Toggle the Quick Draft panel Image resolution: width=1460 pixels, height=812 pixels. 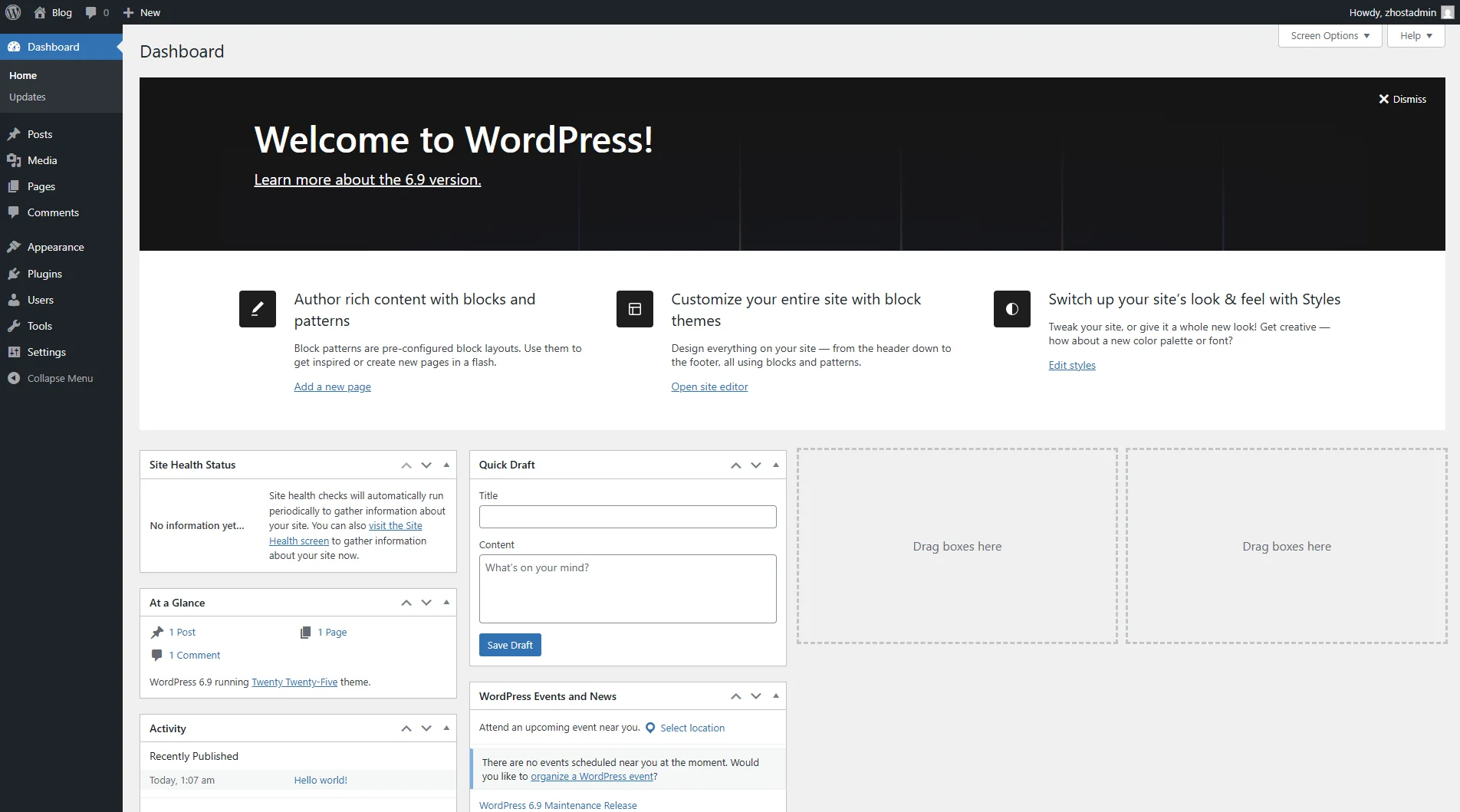[776, 465]
